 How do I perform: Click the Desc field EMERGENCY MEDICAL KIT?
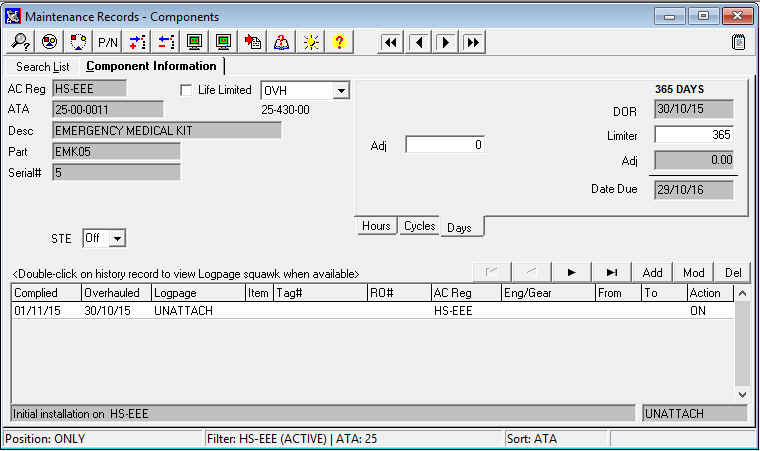[167, 130]
